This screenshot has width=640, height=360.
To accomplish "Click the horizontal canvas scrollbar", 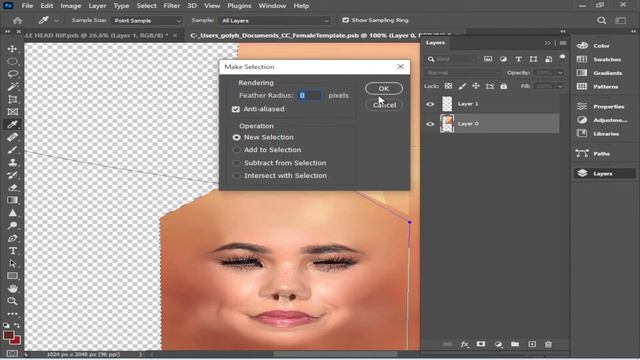I will (336, 354).
